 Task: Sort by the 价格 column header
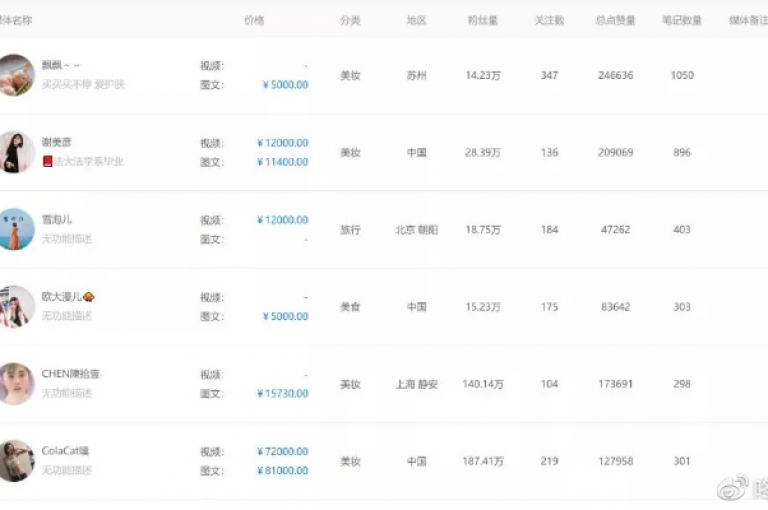point(254,21)
